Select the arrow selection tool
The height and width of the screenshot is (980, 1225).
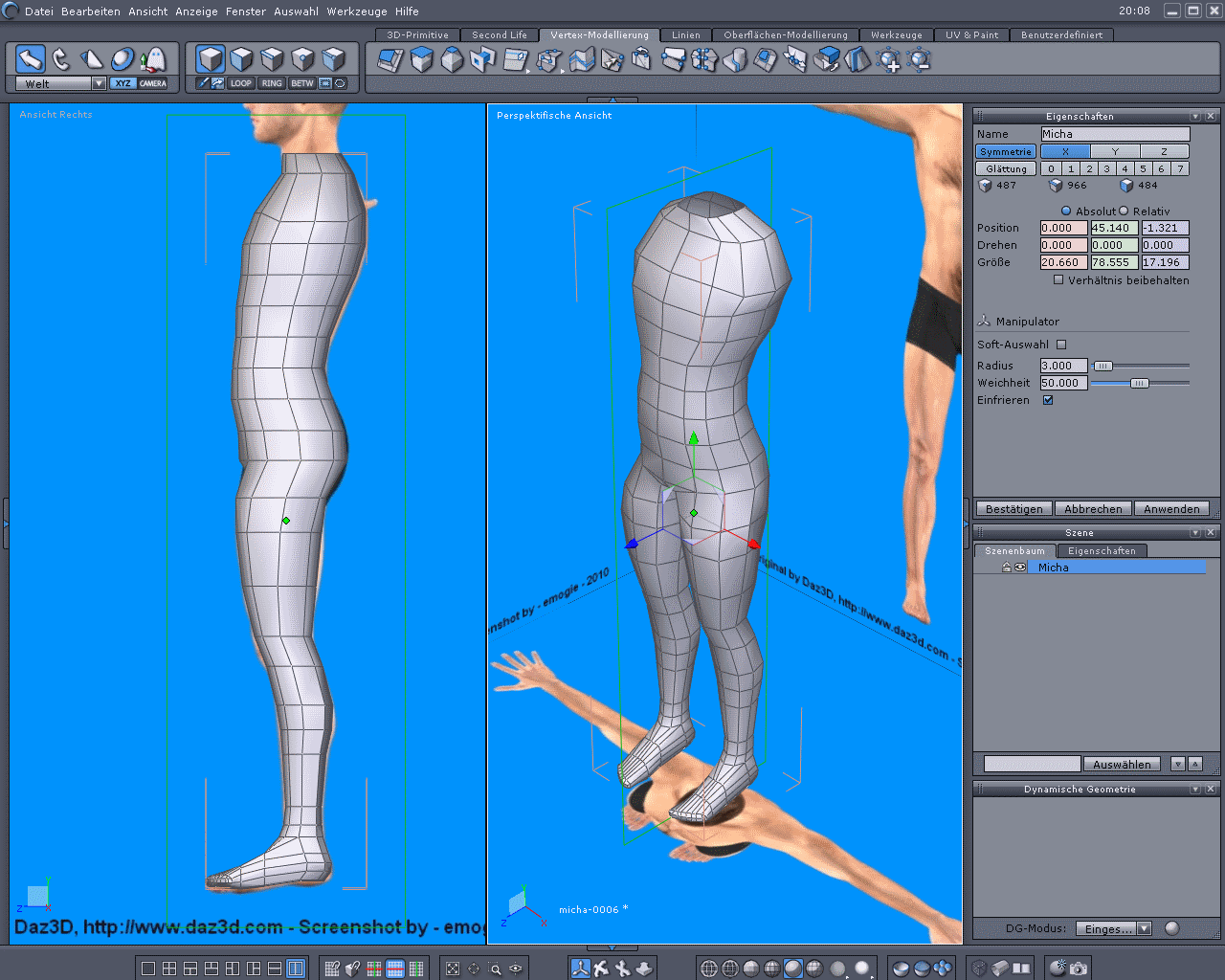point(31,59)
